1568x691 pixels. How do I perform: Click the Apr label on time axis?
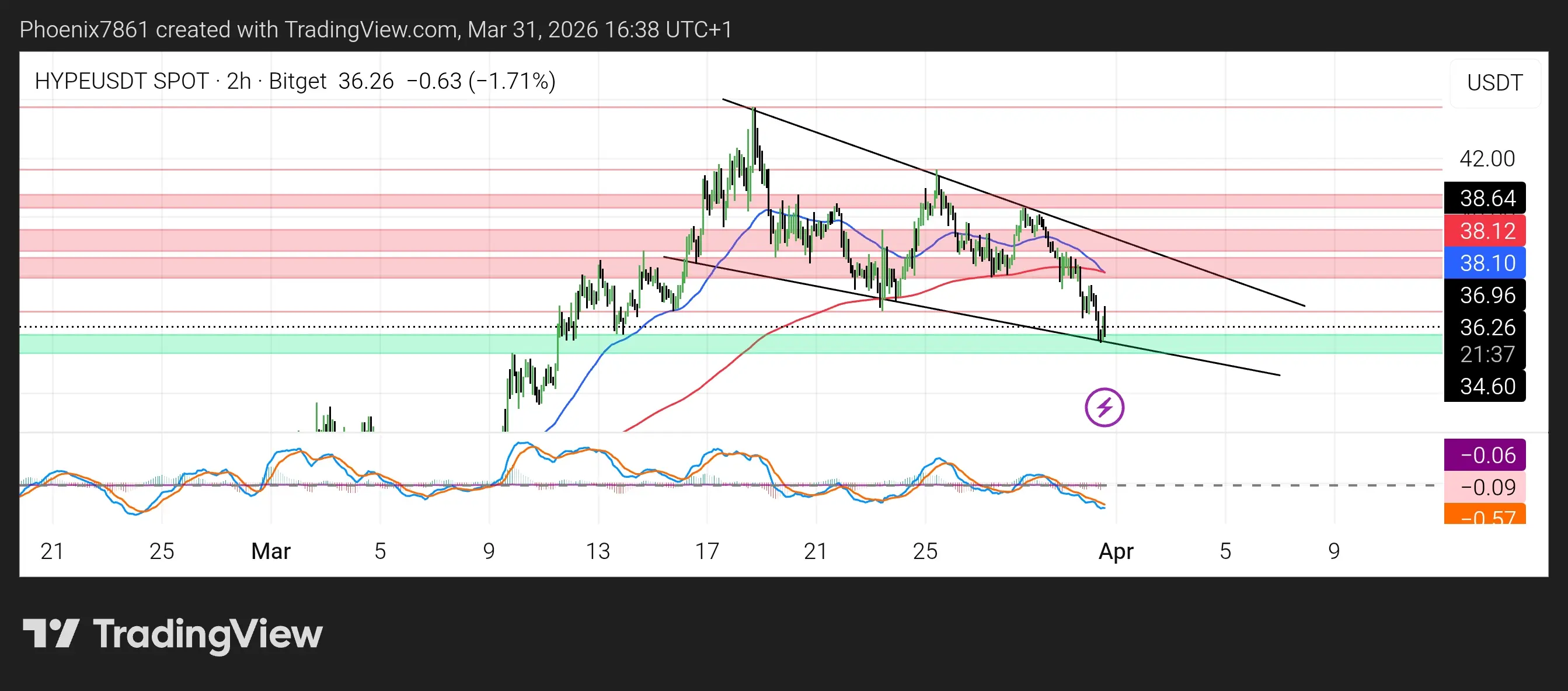coord(1115,551)
